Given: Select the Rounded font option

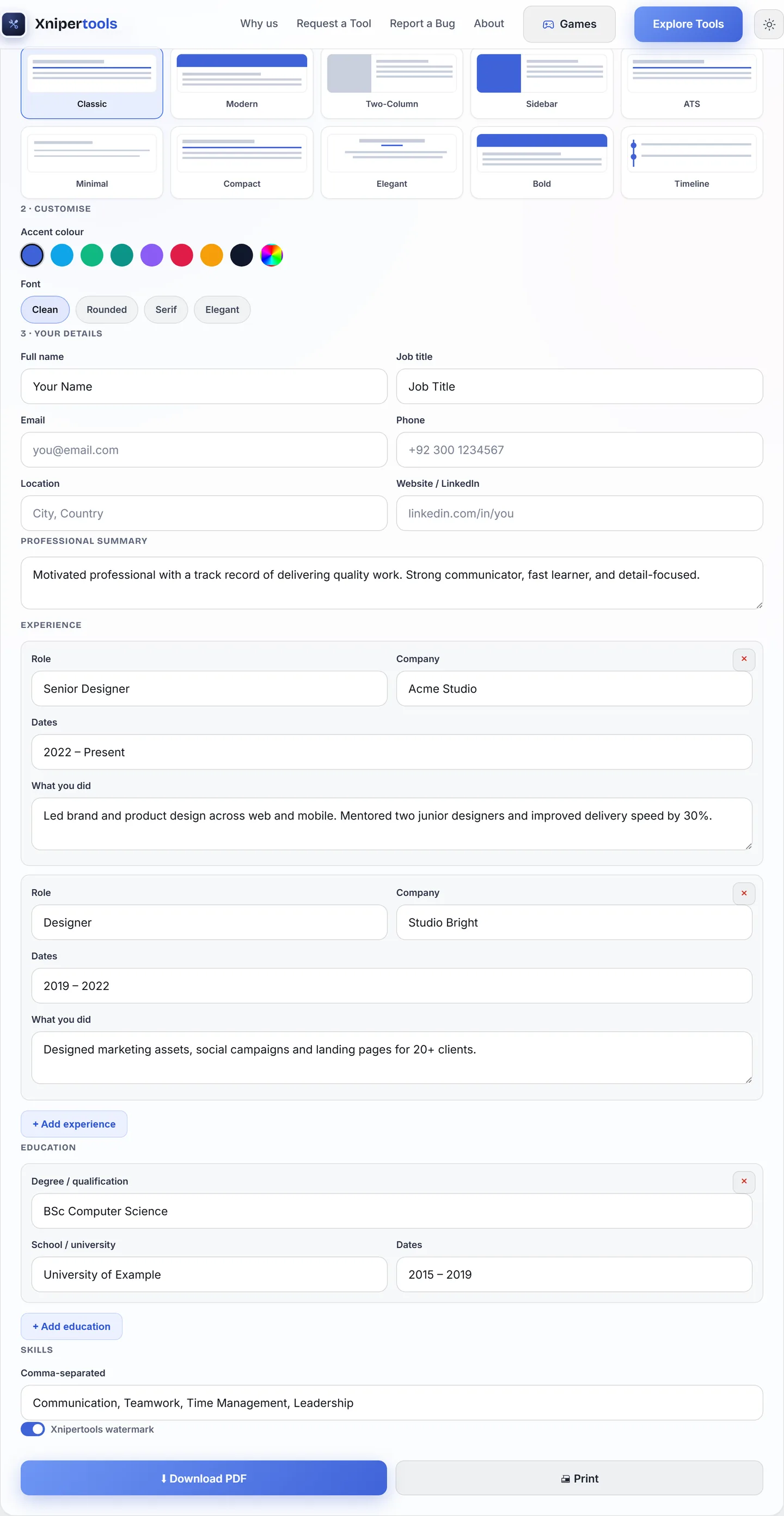Looking at the screenshot, I should tap(107, 309).
